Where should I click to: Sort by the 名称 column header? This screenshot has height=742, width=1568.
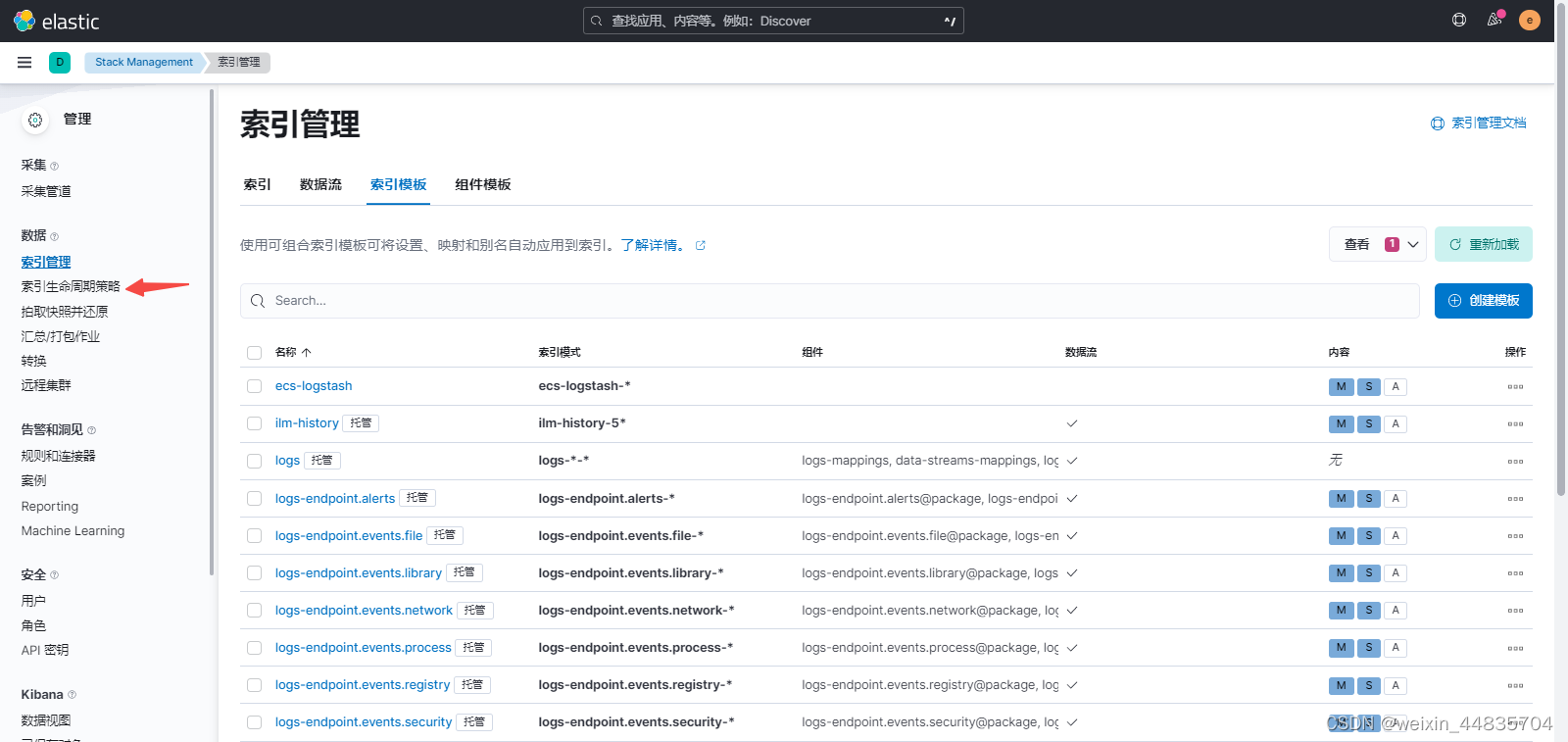pos(293,352)
